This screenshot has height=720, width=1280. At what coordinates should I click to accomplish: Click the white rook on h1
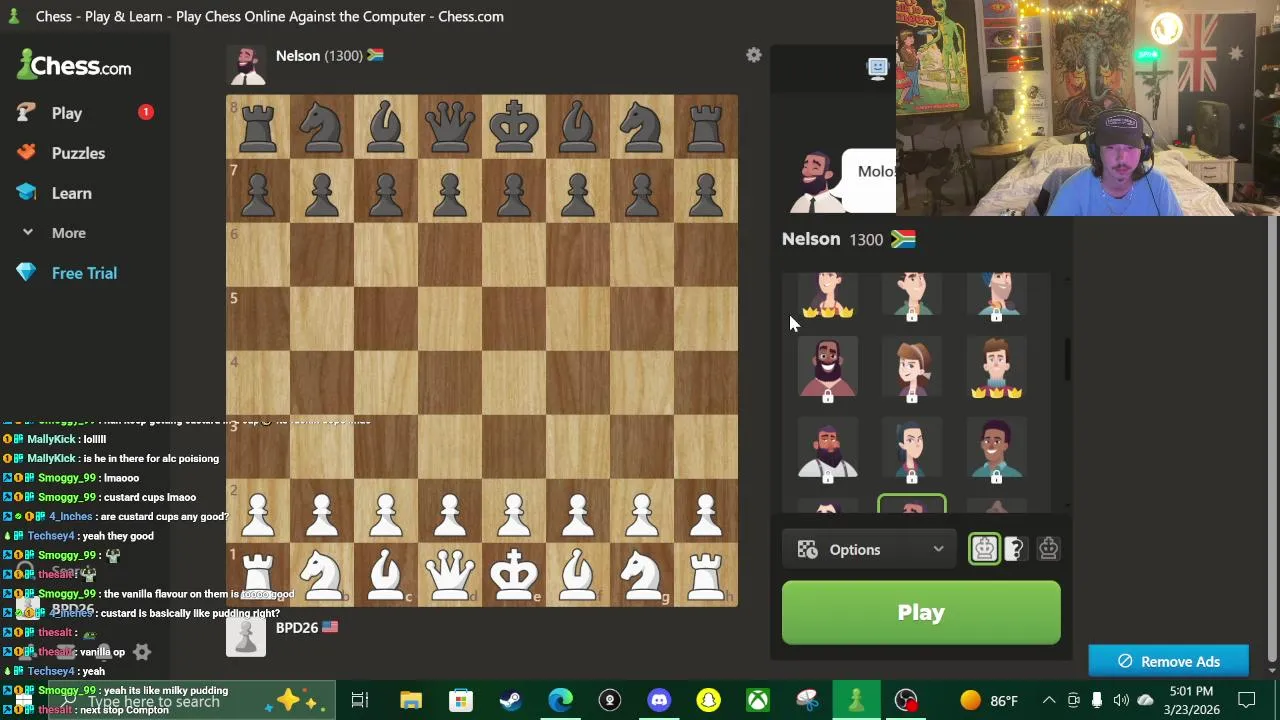click(x=706, y=575)
